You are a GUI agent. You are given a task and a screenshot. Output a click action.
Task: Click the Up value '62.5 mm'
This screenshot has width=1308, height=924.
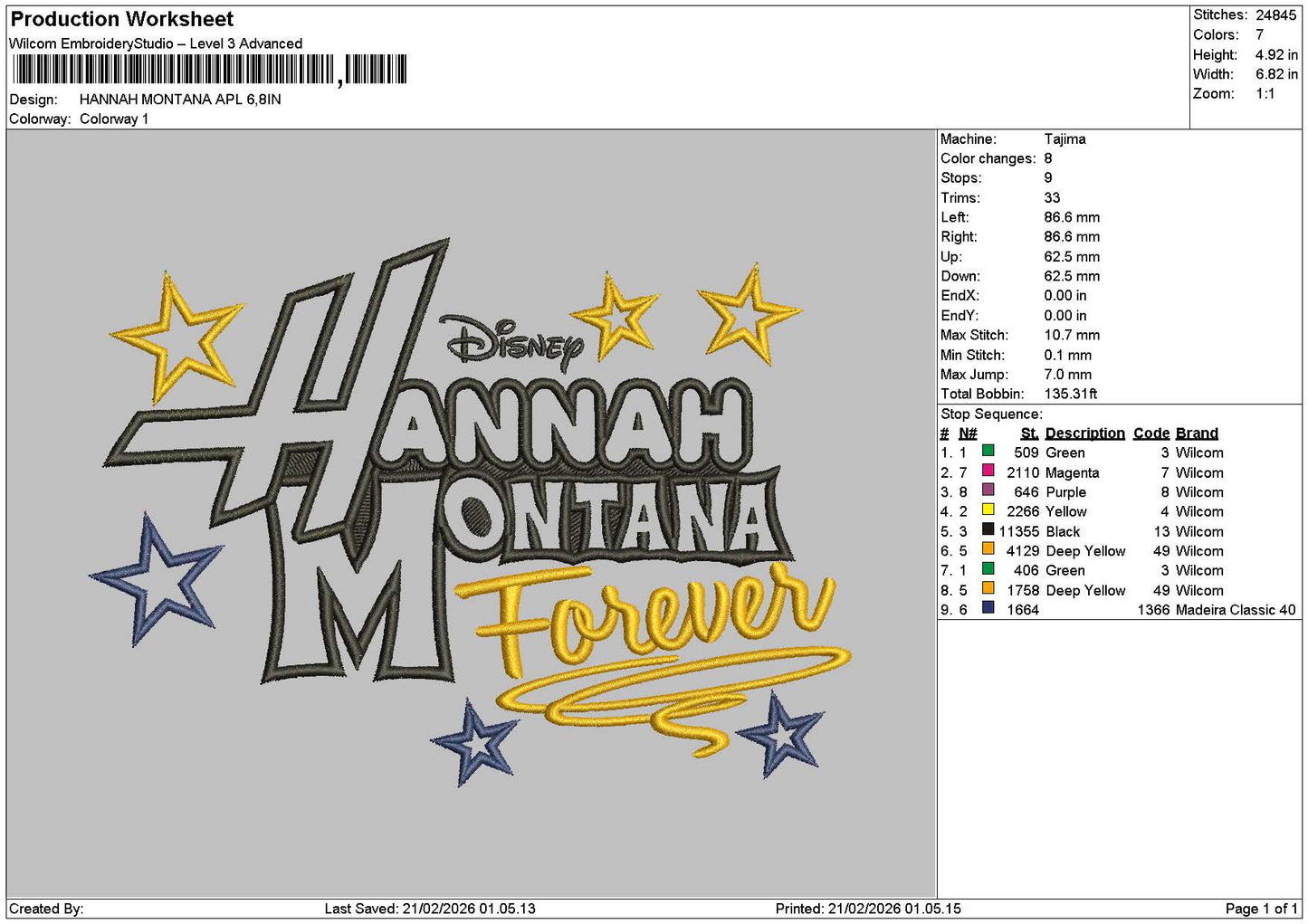[1073, 257]
